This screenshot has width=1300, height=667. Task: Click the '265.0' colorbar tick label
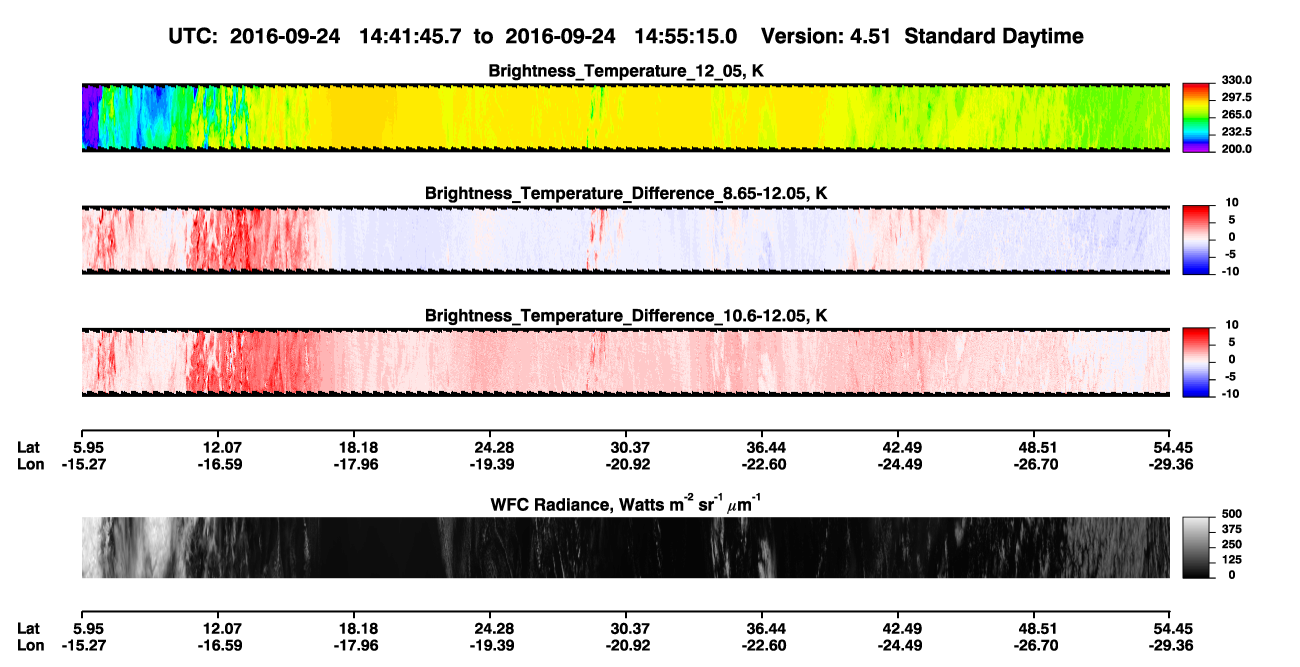pos(1237,114)
